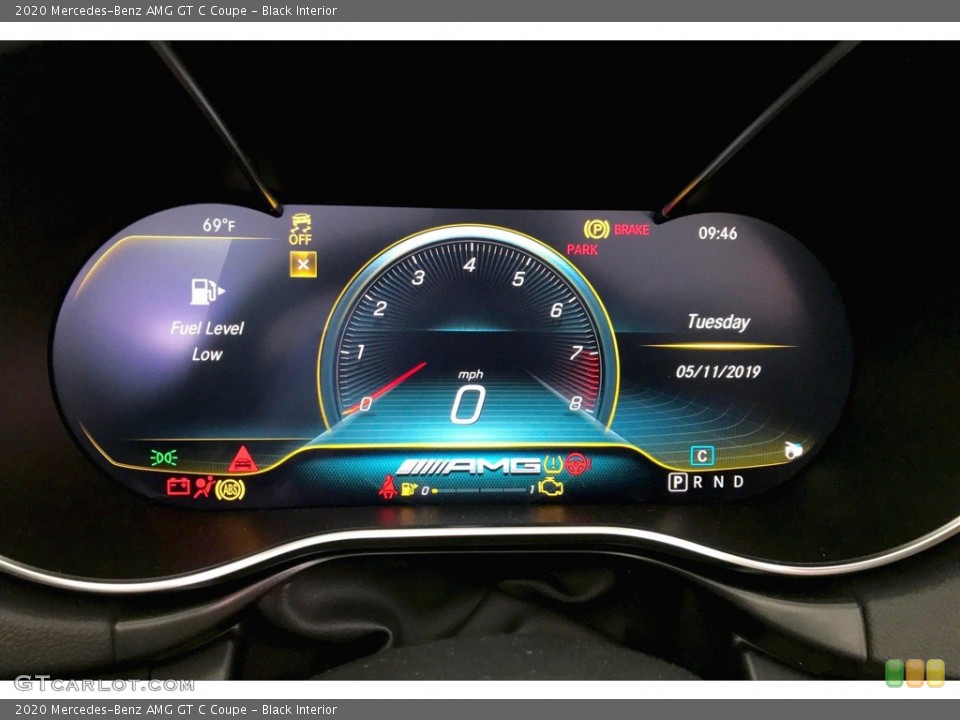Viewport: 960px width, 720px height.
Task: Tap the red steering wheel warning icon
Action: click(577, 464)
